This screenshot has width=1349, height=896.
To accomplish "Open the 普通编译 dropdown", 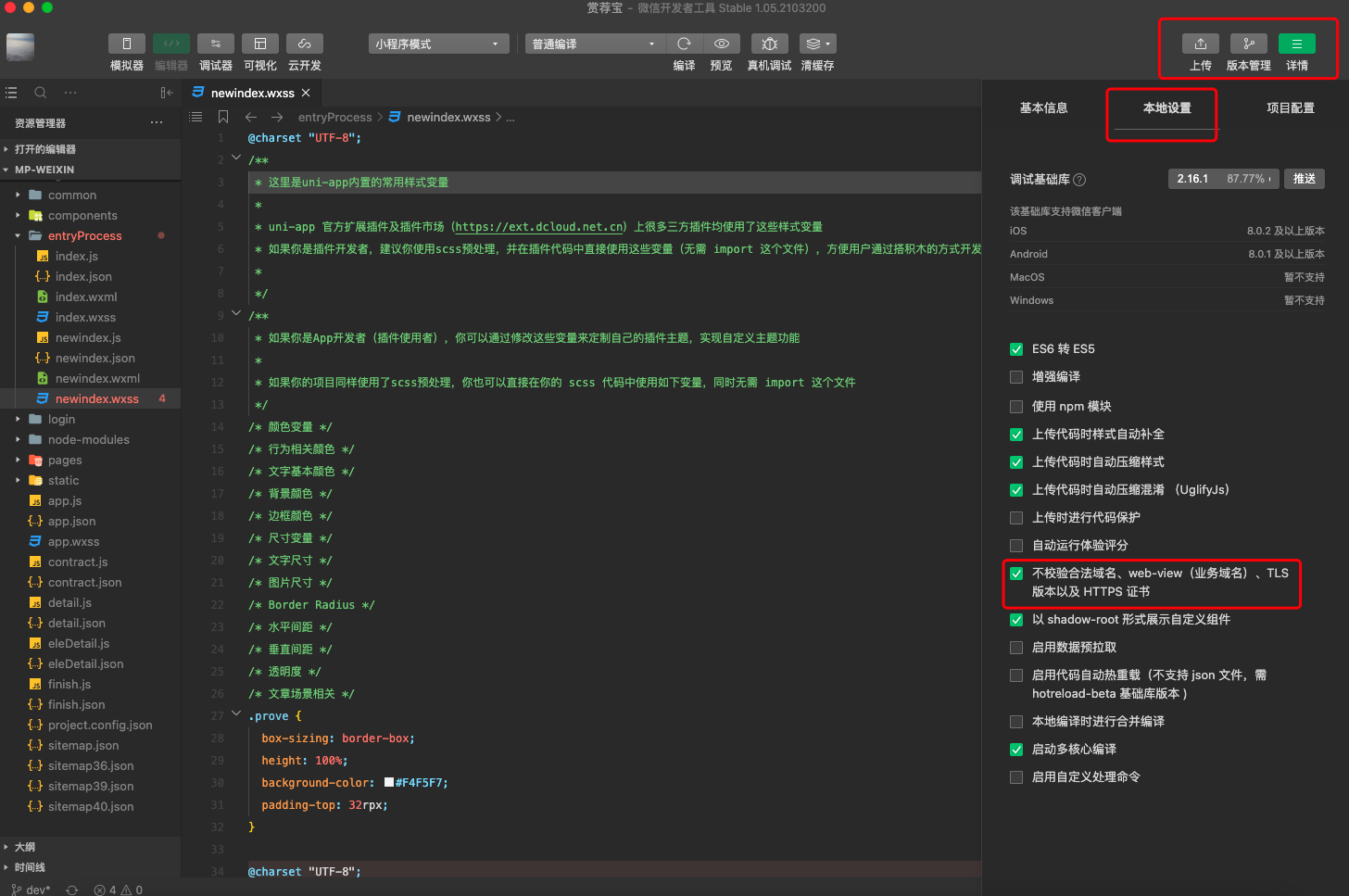I will click(595, 44).
